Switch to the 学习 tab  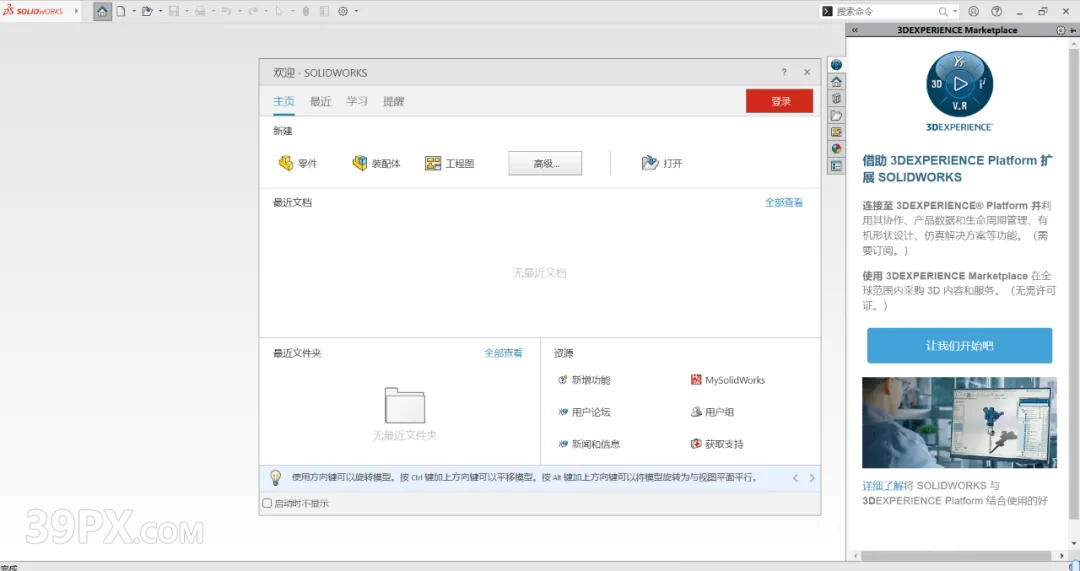357,101
